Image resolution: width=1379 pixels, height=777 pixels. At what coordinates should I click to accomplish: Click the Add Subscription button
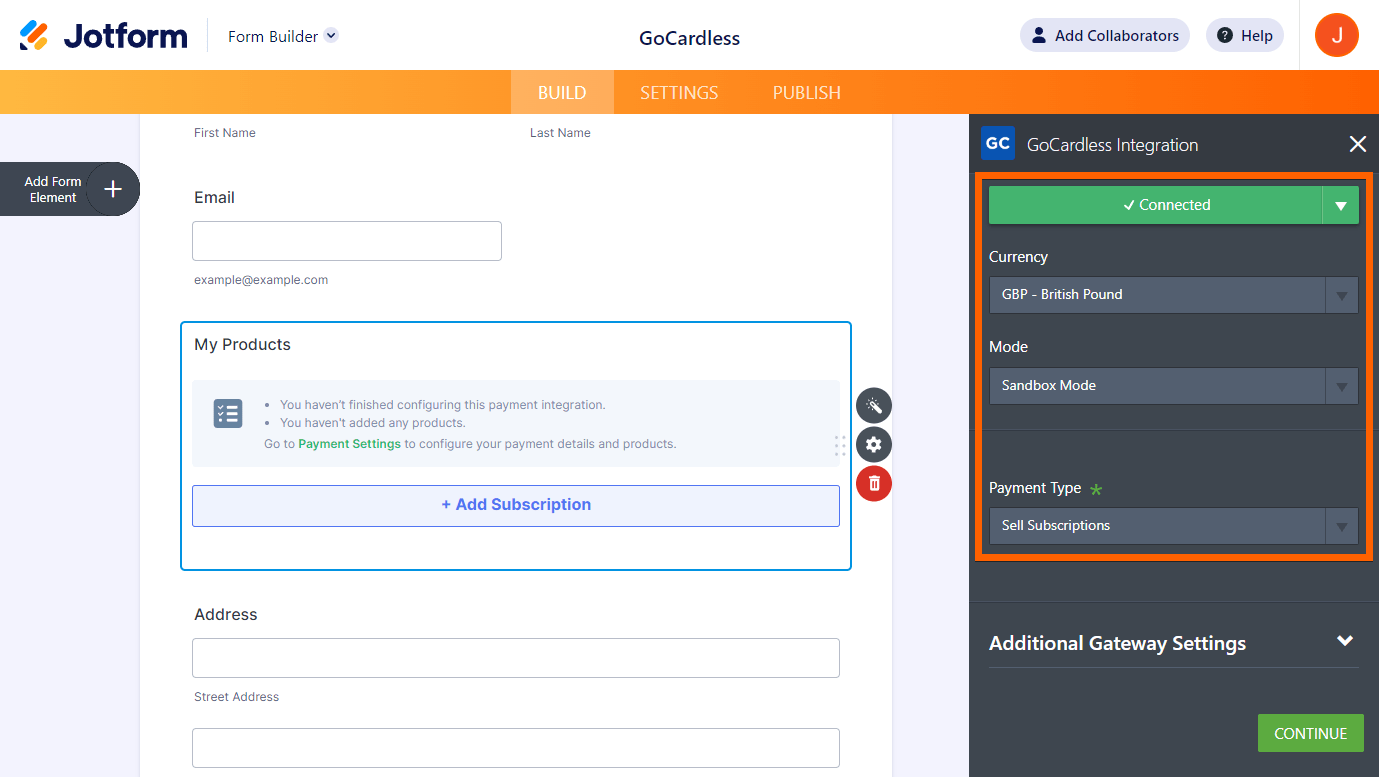pos(516,505)
